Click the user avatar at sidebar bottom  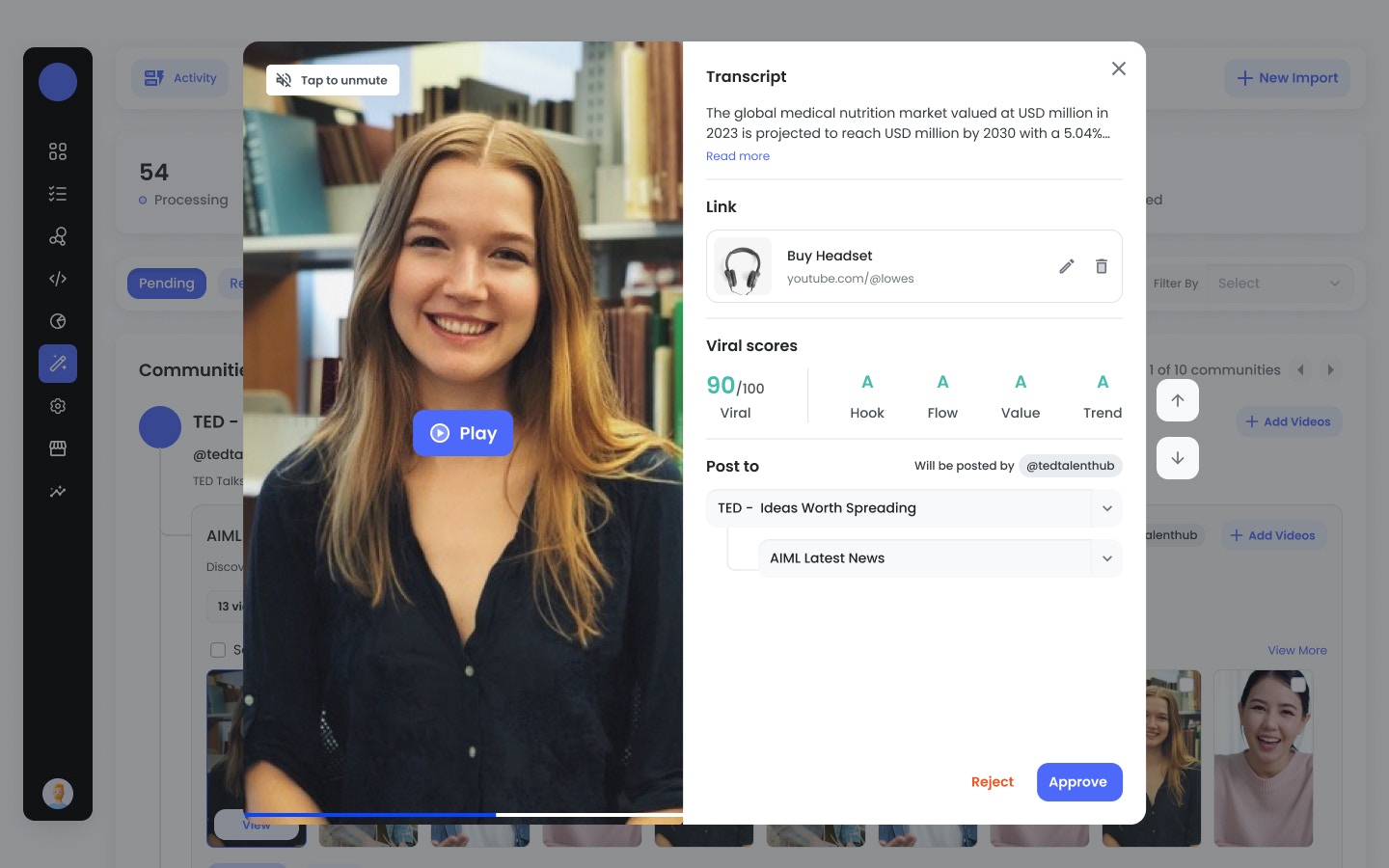click(x=58, y=794)
